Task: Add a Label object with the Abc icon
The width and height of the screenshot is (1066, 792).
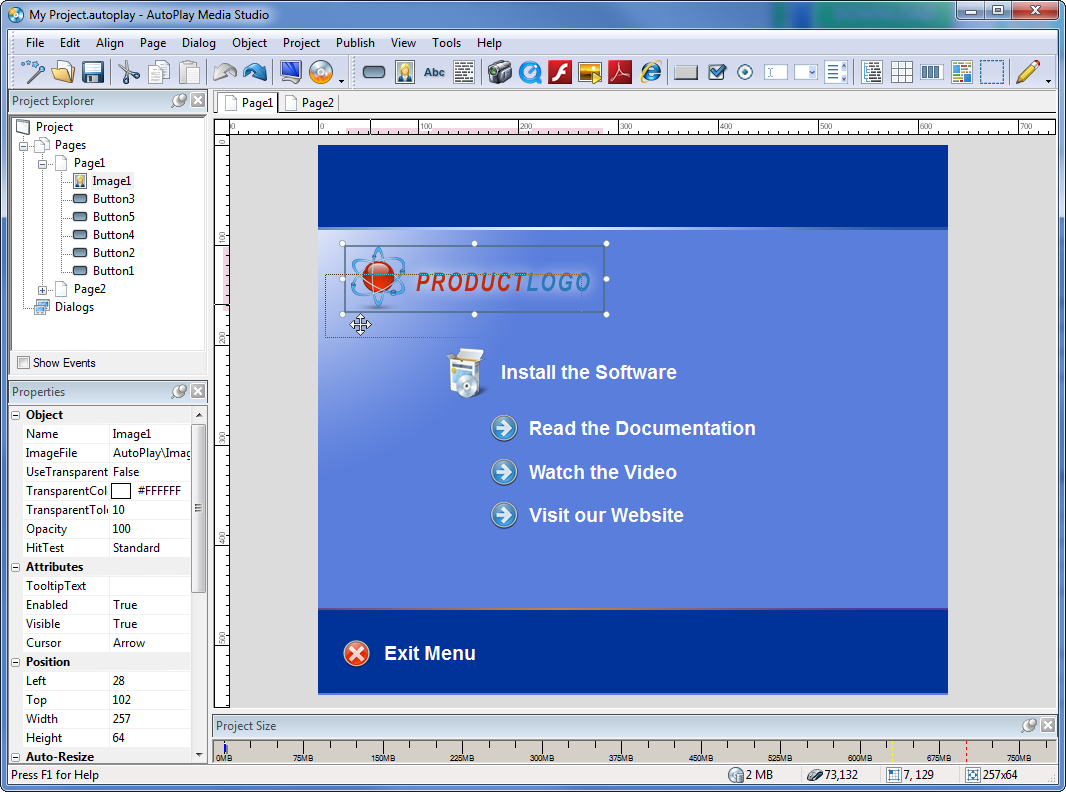Action: (x=433, y=72)
